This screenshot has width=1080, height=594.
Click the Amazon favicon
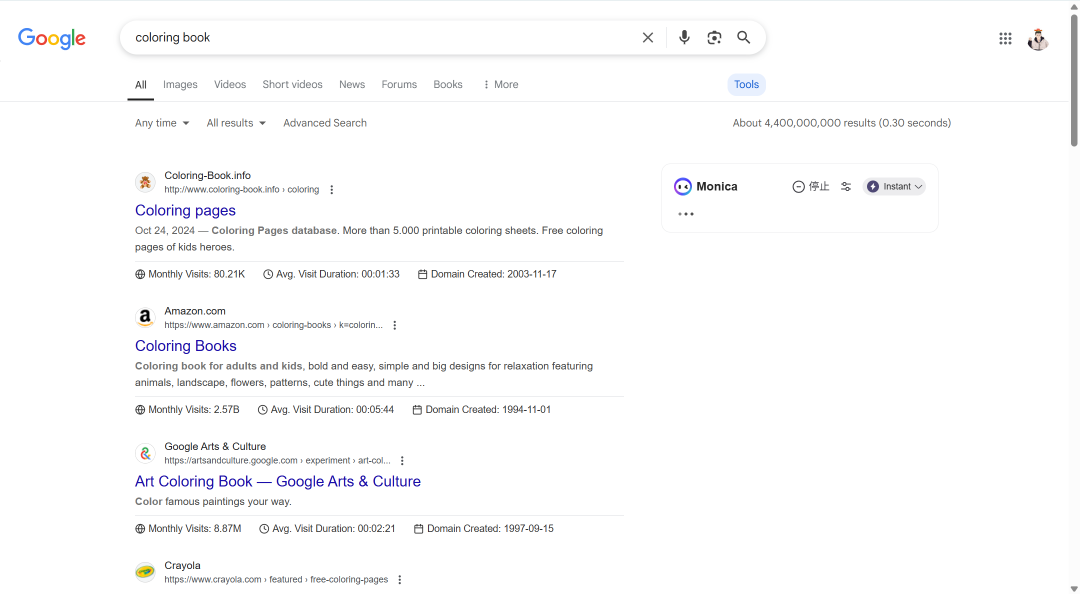coord(145,318)
